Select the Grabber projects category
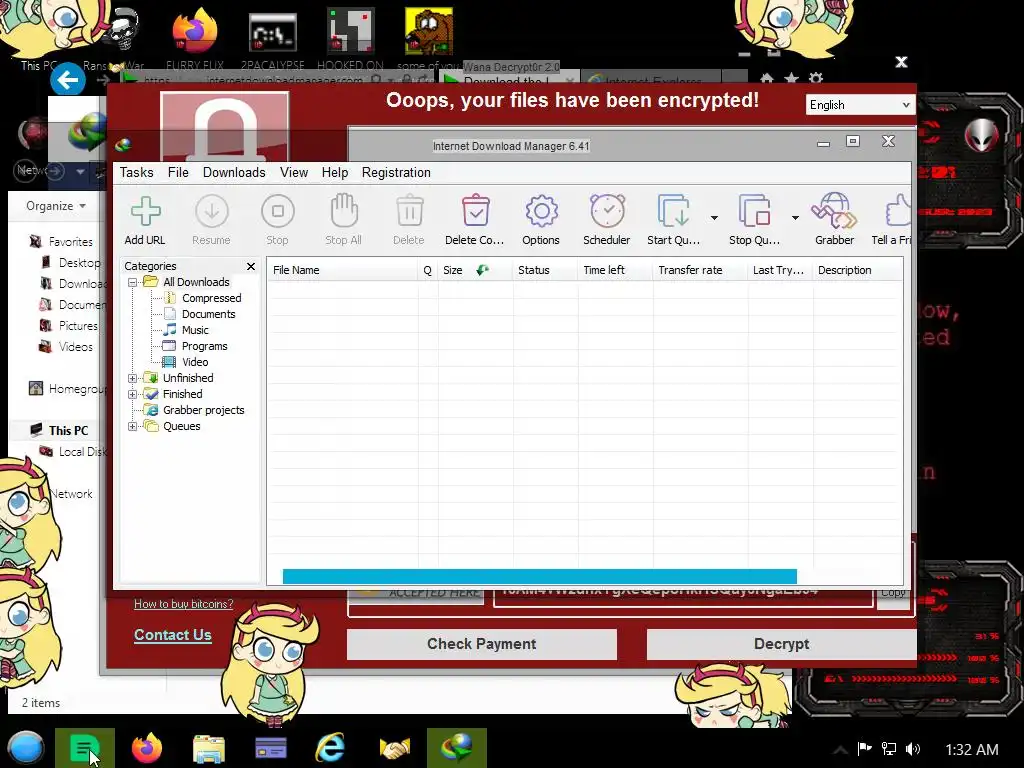 point(204,410)
